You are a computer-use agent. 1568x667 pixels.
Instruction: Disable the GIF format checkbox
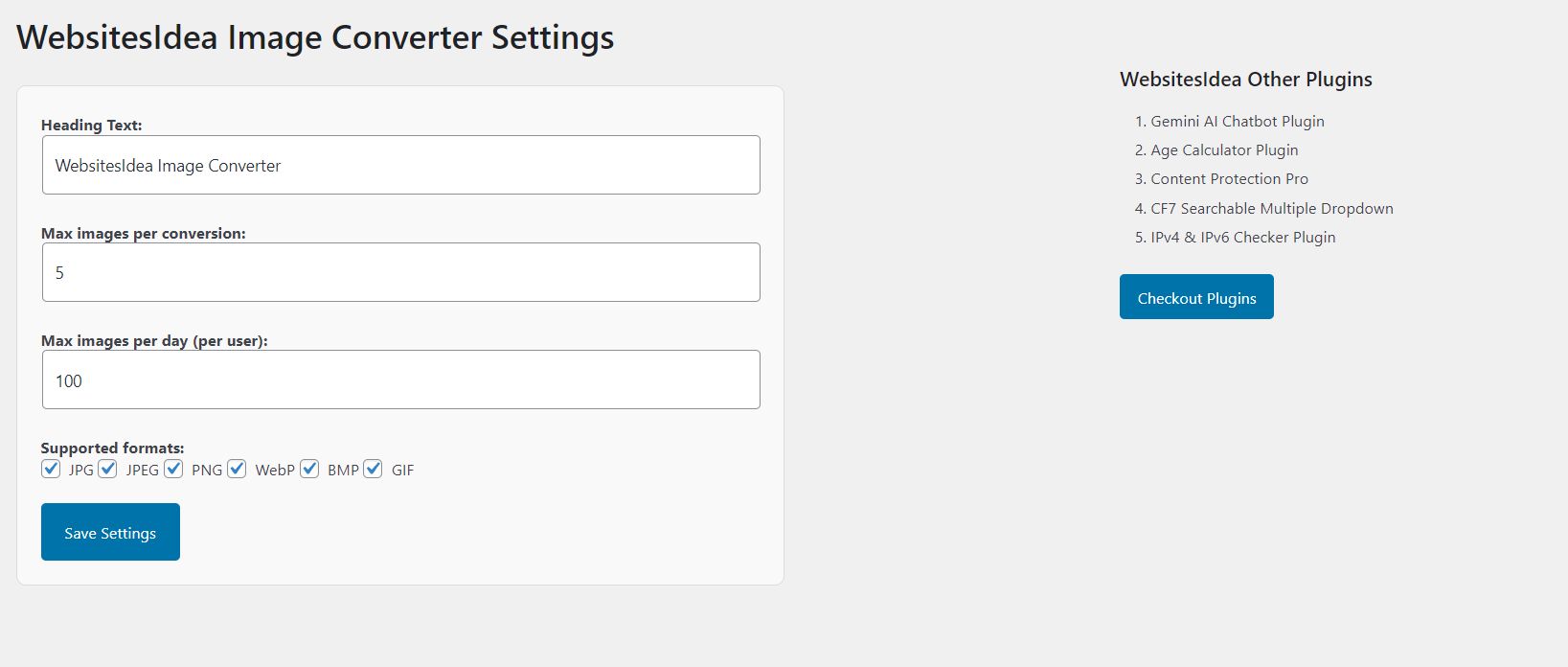374,469
